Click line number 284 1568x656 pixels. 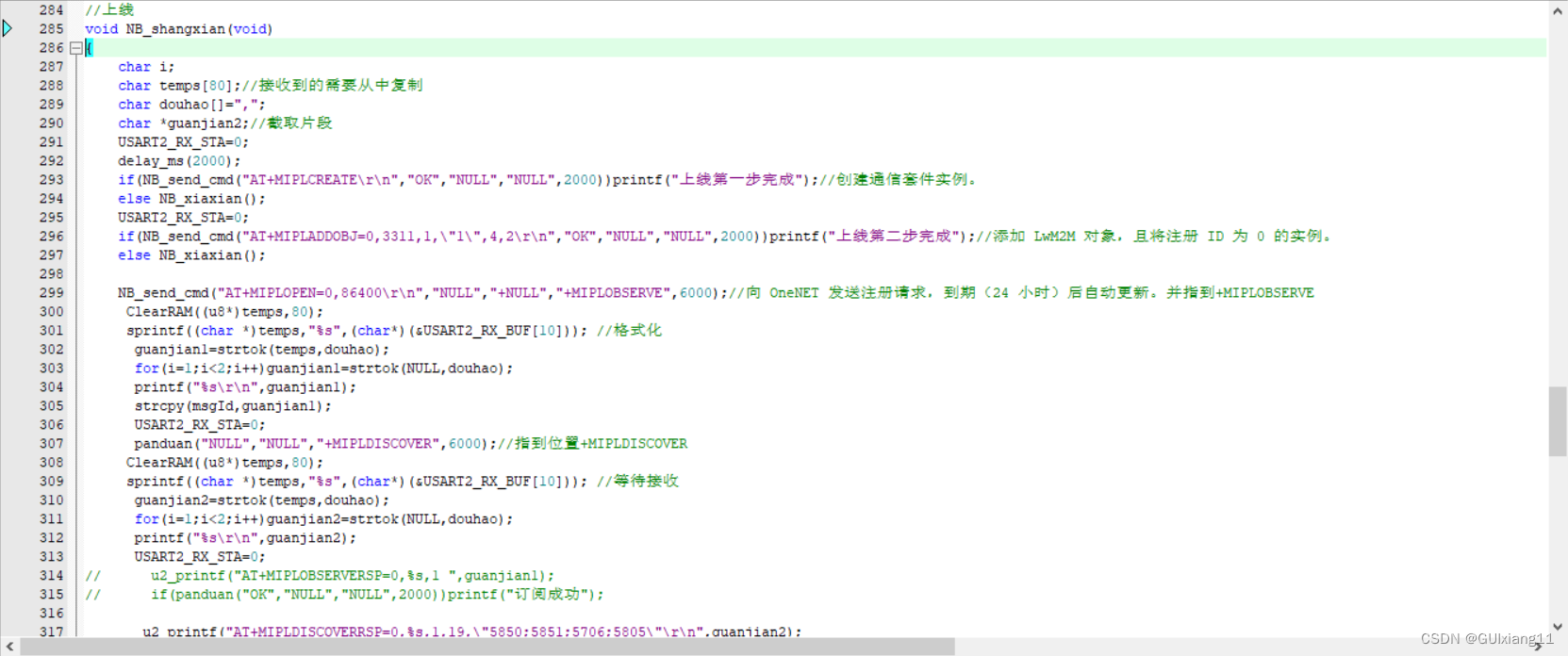(52, 10)
